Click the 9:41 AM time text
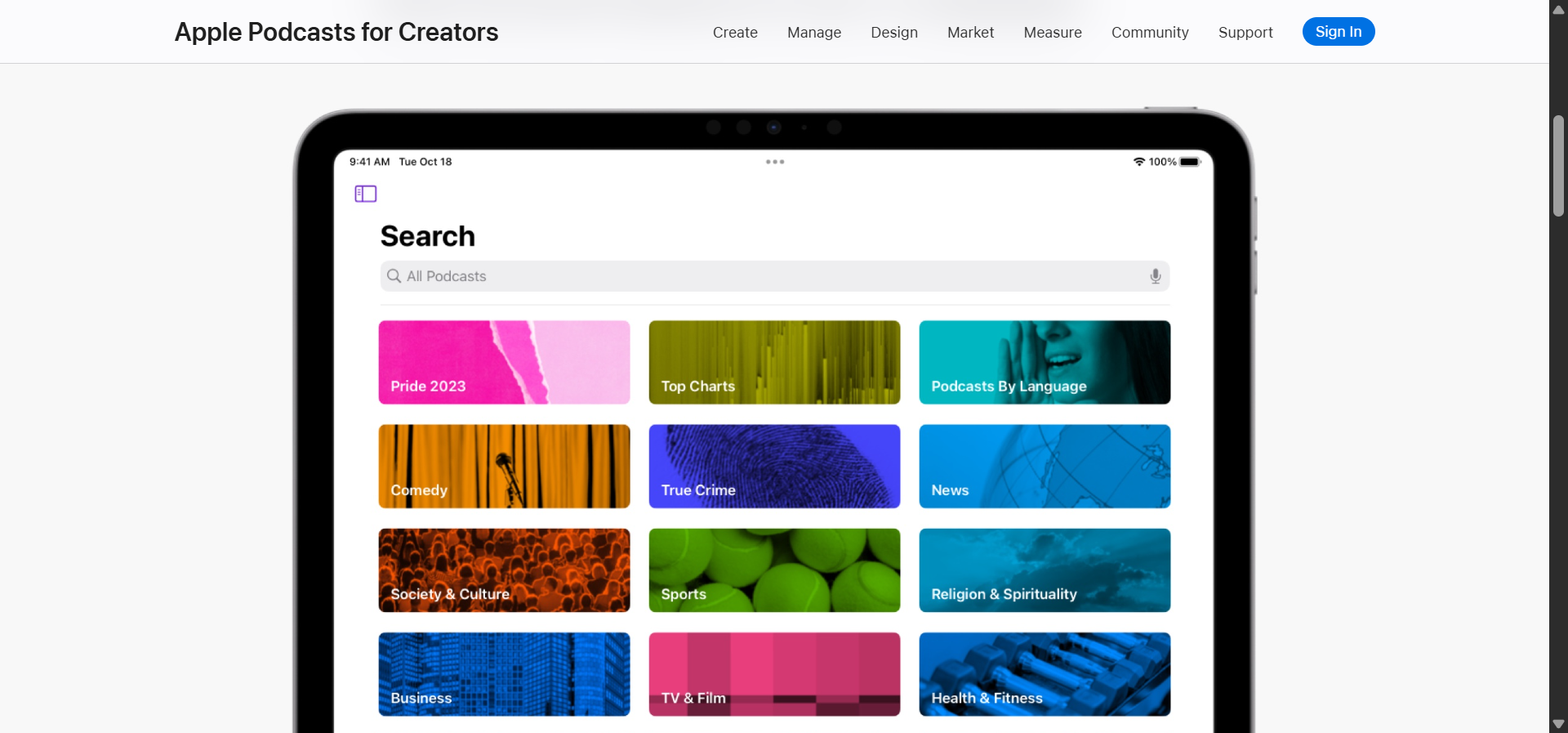 pos(369,162)
